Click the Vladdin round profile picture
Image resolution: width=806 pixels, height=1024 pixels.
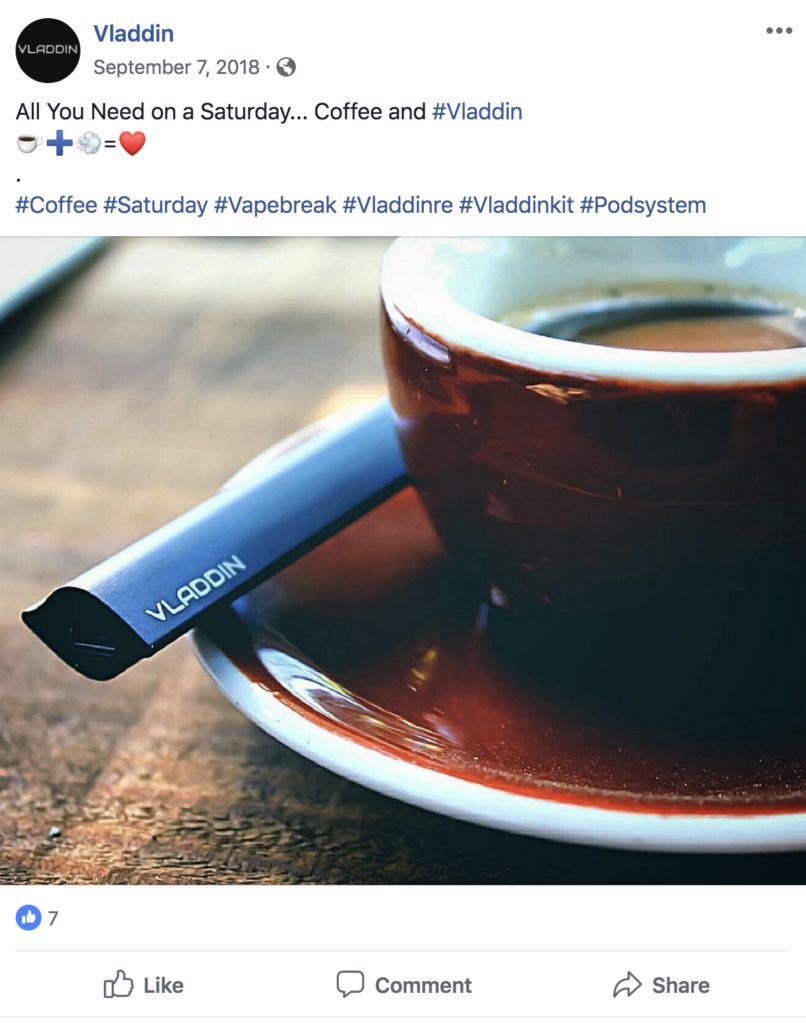pos(48,50)
